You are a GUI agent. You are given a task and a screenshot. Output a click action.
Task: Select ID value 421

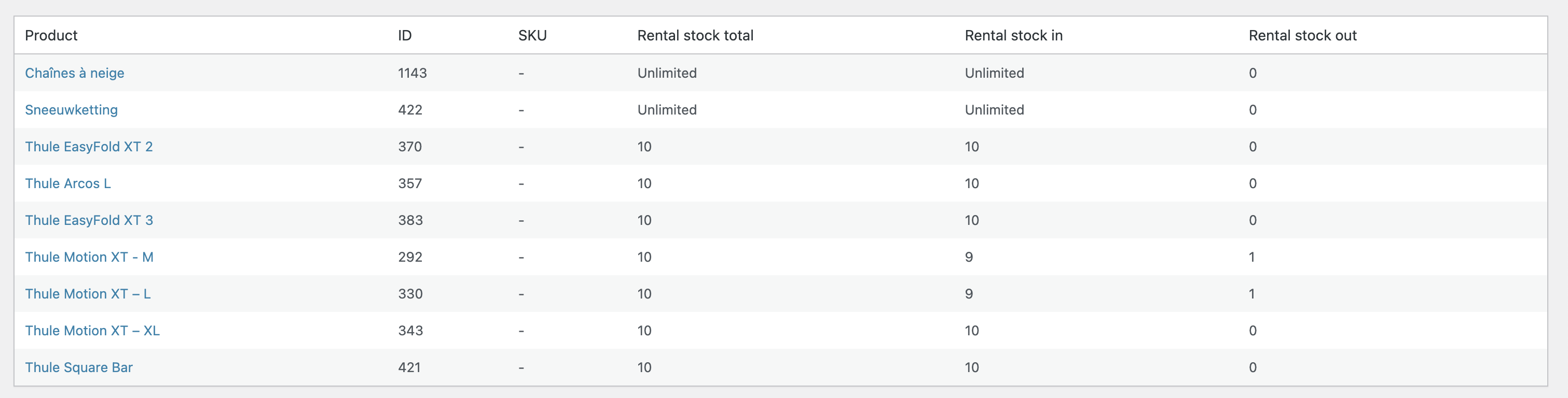409,367
